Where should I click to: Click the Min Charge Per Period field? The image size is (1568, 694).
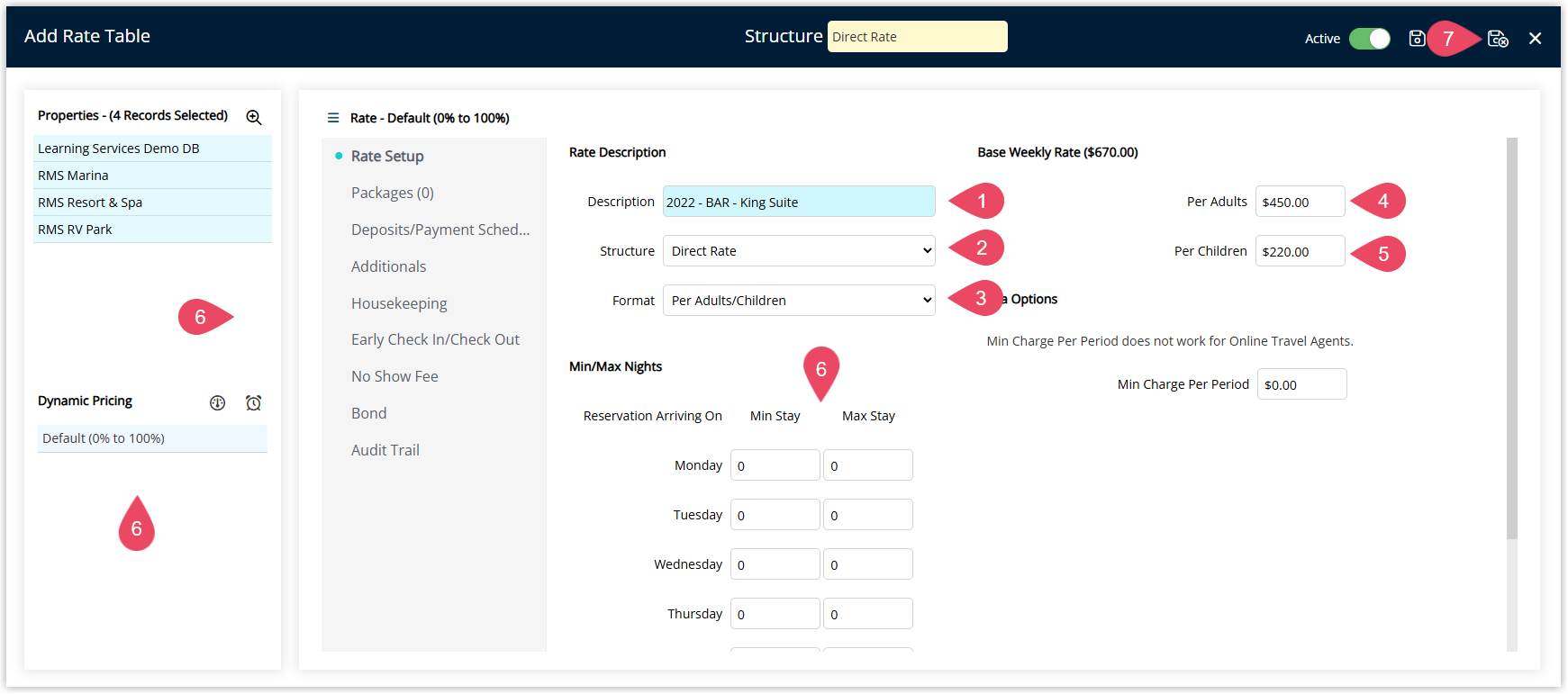[x=1301, y=384]
